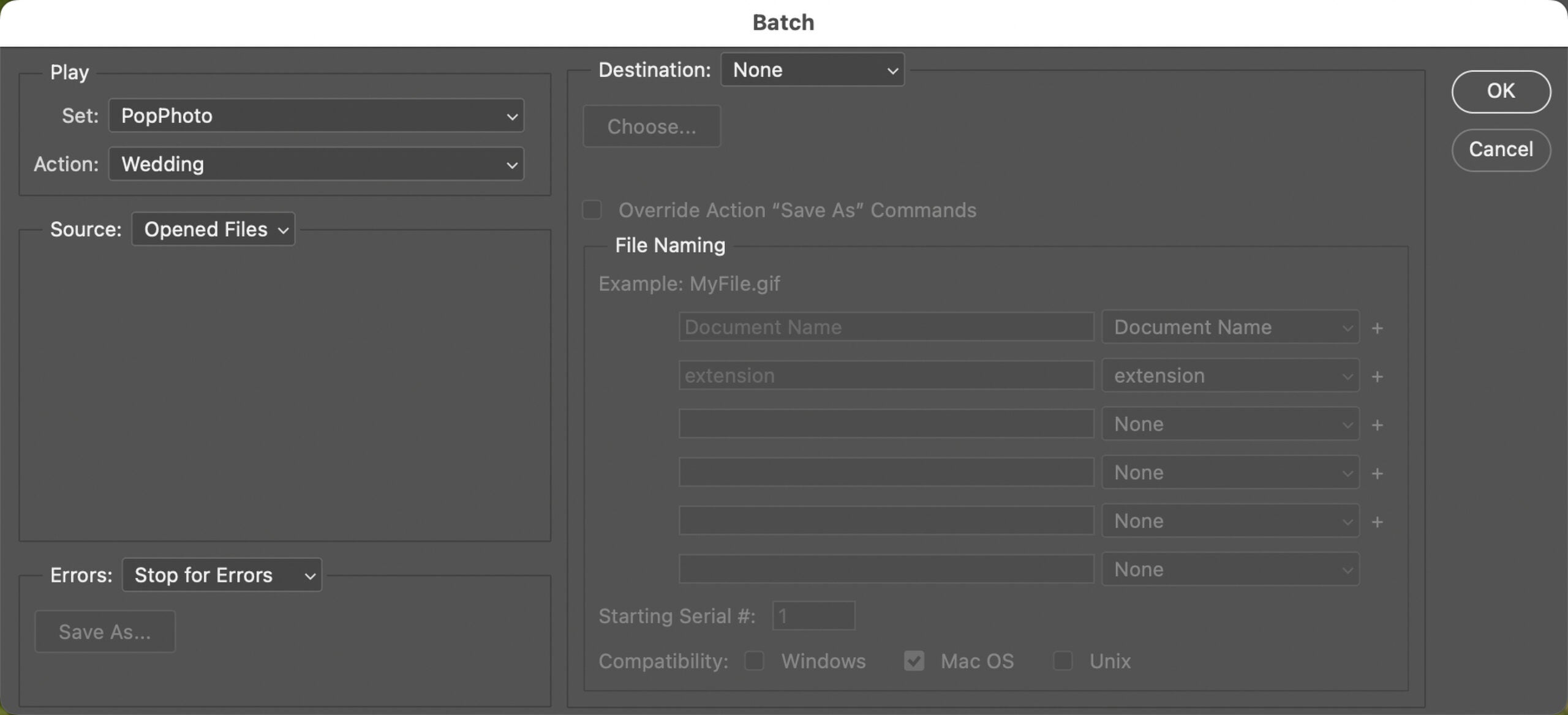The height and width of the screenshot is (715, 1568).
Task: Open the Destination dropdown showing None
Action: [x=812, y=70]
